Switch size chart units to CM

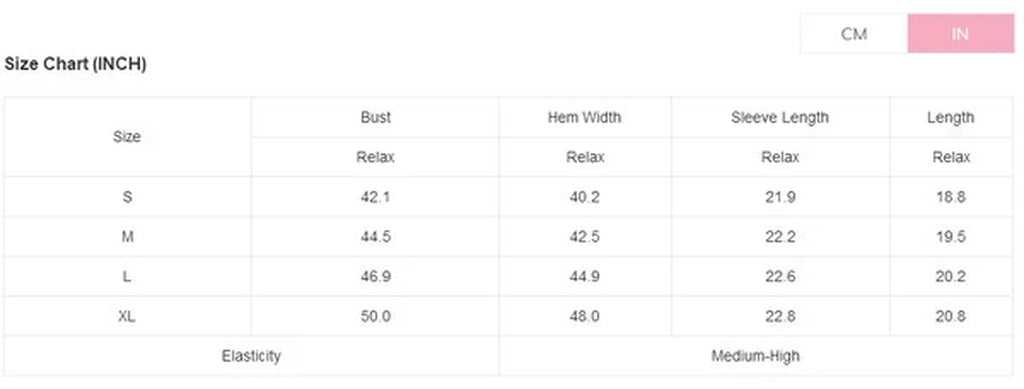(x=854, y=33)
